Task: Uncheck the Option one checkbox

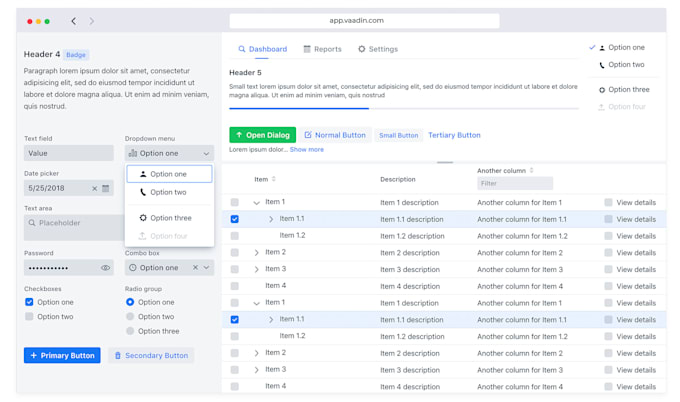Action: [x=29, y=302]
